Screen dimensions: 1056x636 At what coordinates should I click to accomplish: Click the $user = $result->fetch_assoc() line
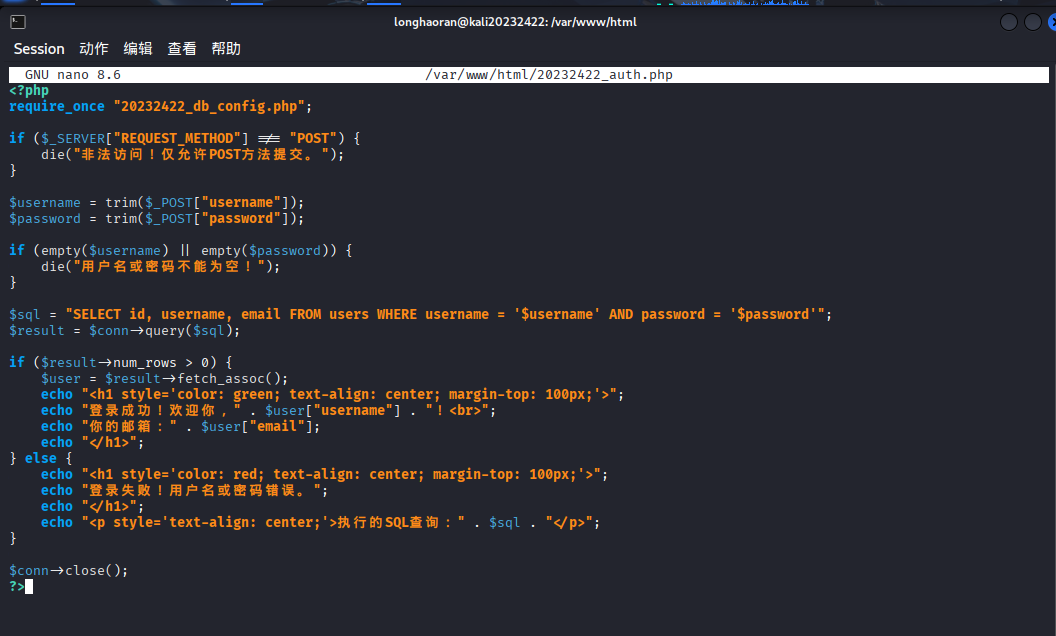[164, 379]
